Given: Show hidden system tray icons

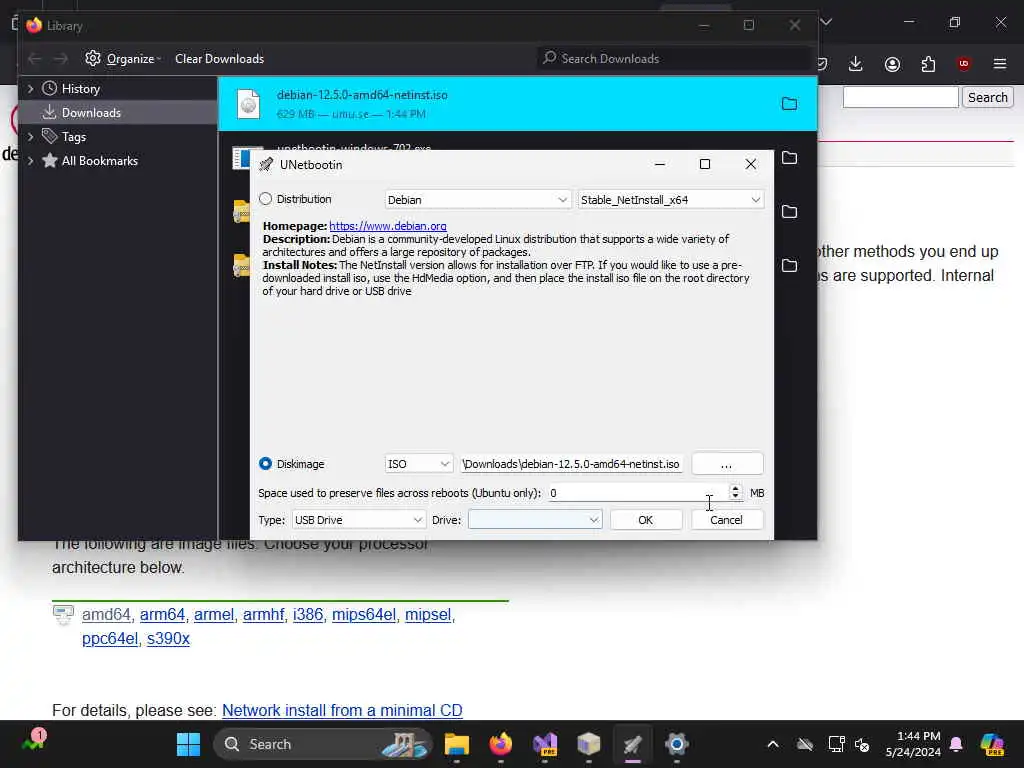Looking at the screenshot, I should [x=773, y=744].
